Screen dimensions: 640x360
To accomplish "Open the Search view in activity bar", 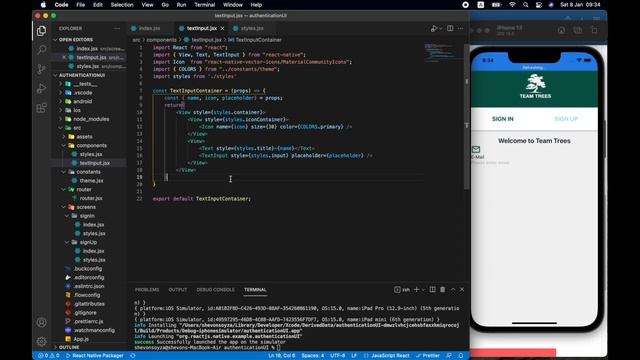I will click(41, 50).
